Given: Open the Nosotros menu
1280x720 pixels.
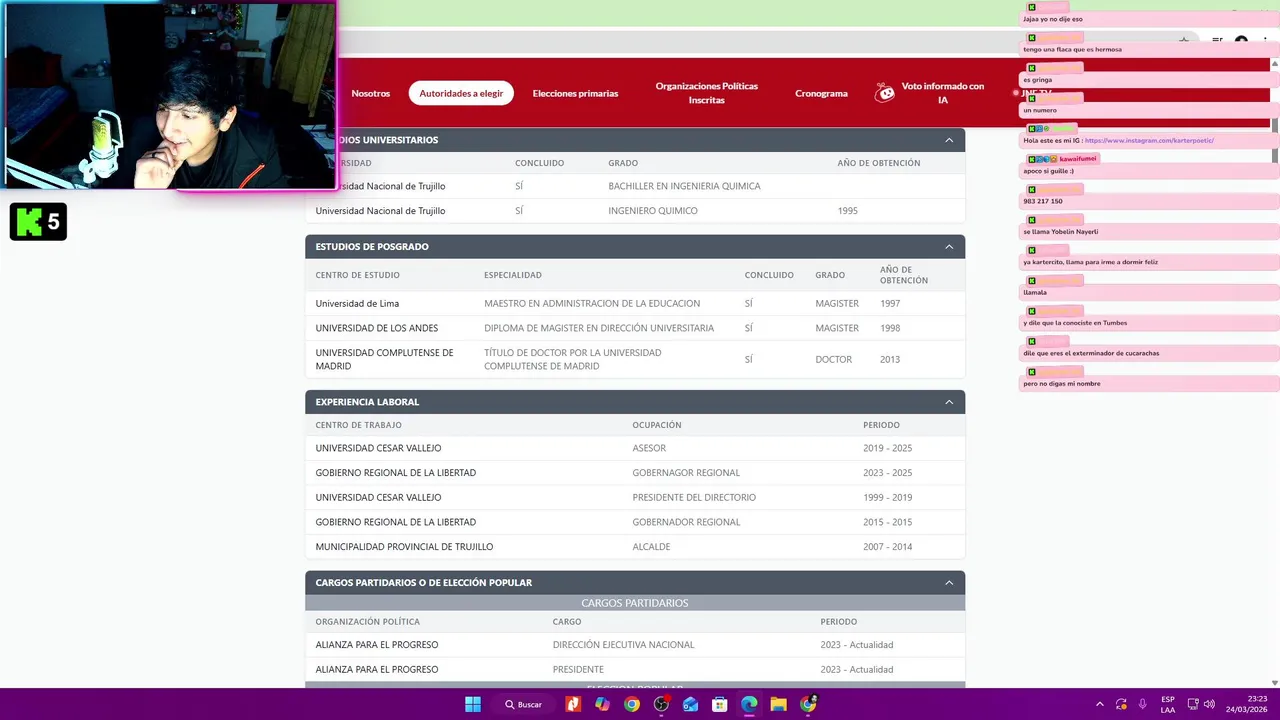Looking at the screenshot, I should pyautogui.click(x=370, y=93).
